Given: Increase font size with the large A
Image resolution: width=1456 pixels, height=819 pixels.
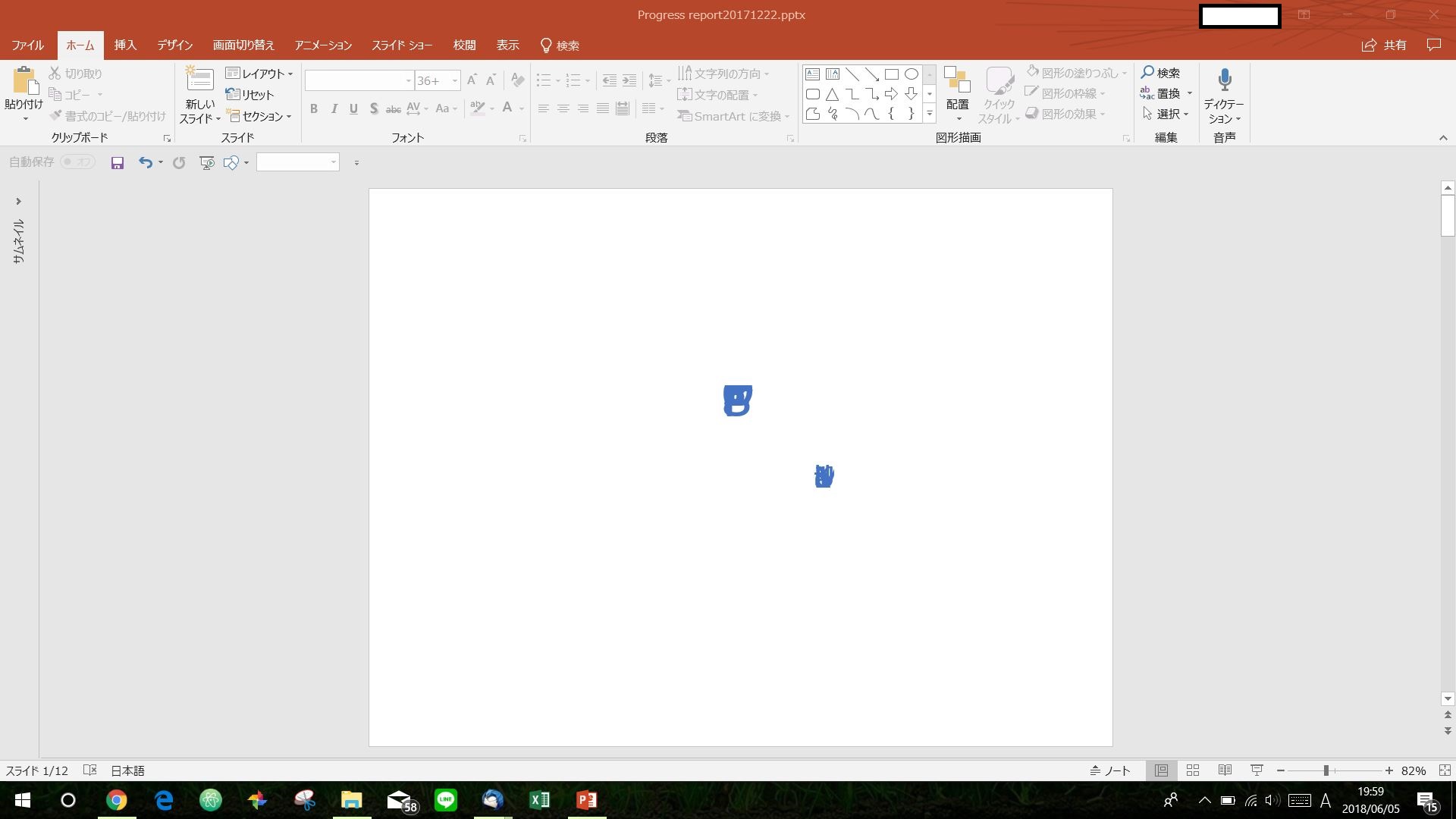Looking at the screenshot, I should pos(472,80).
